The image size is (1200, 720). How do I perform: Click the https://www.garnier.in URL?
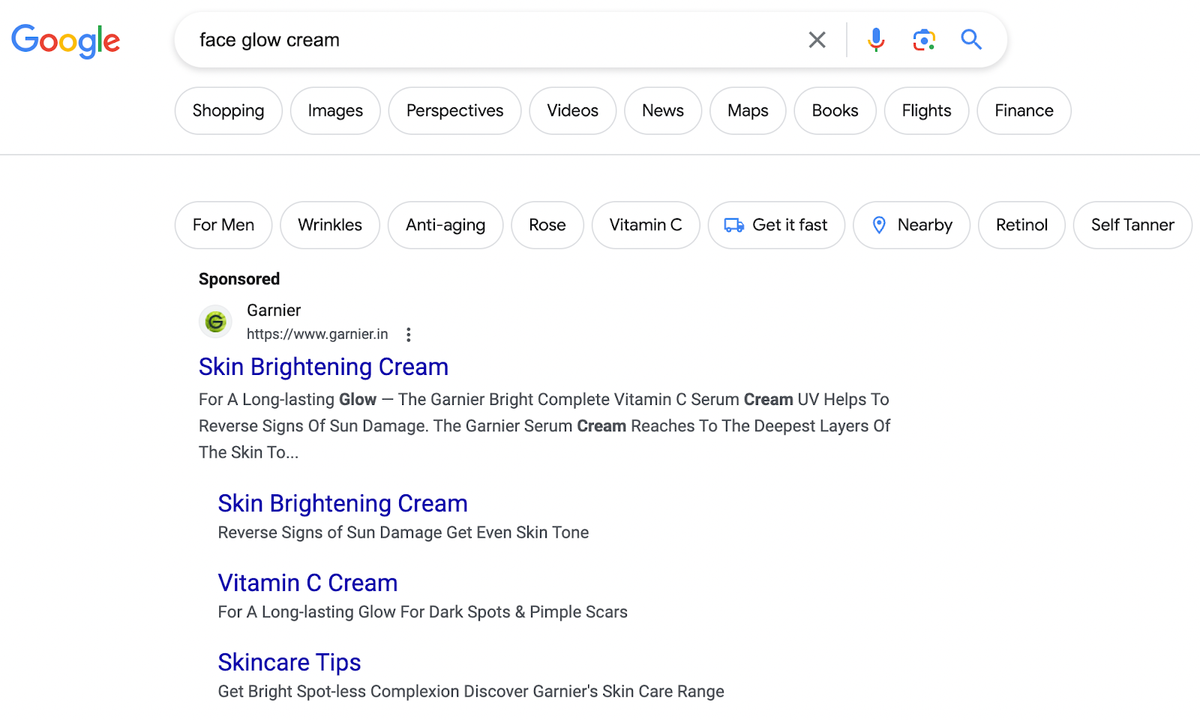[317, 334]
